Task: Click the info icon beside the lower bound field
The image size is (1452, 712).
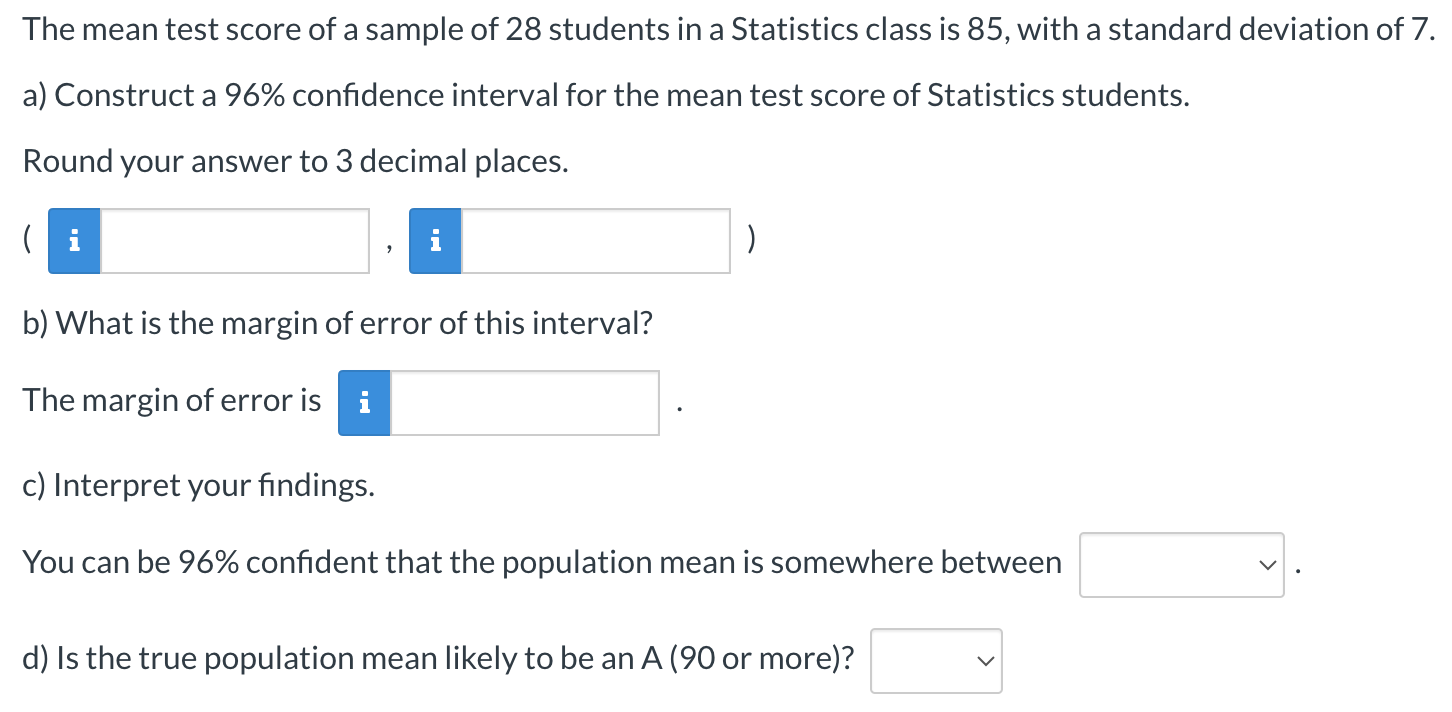Action: tap(73, 241)
